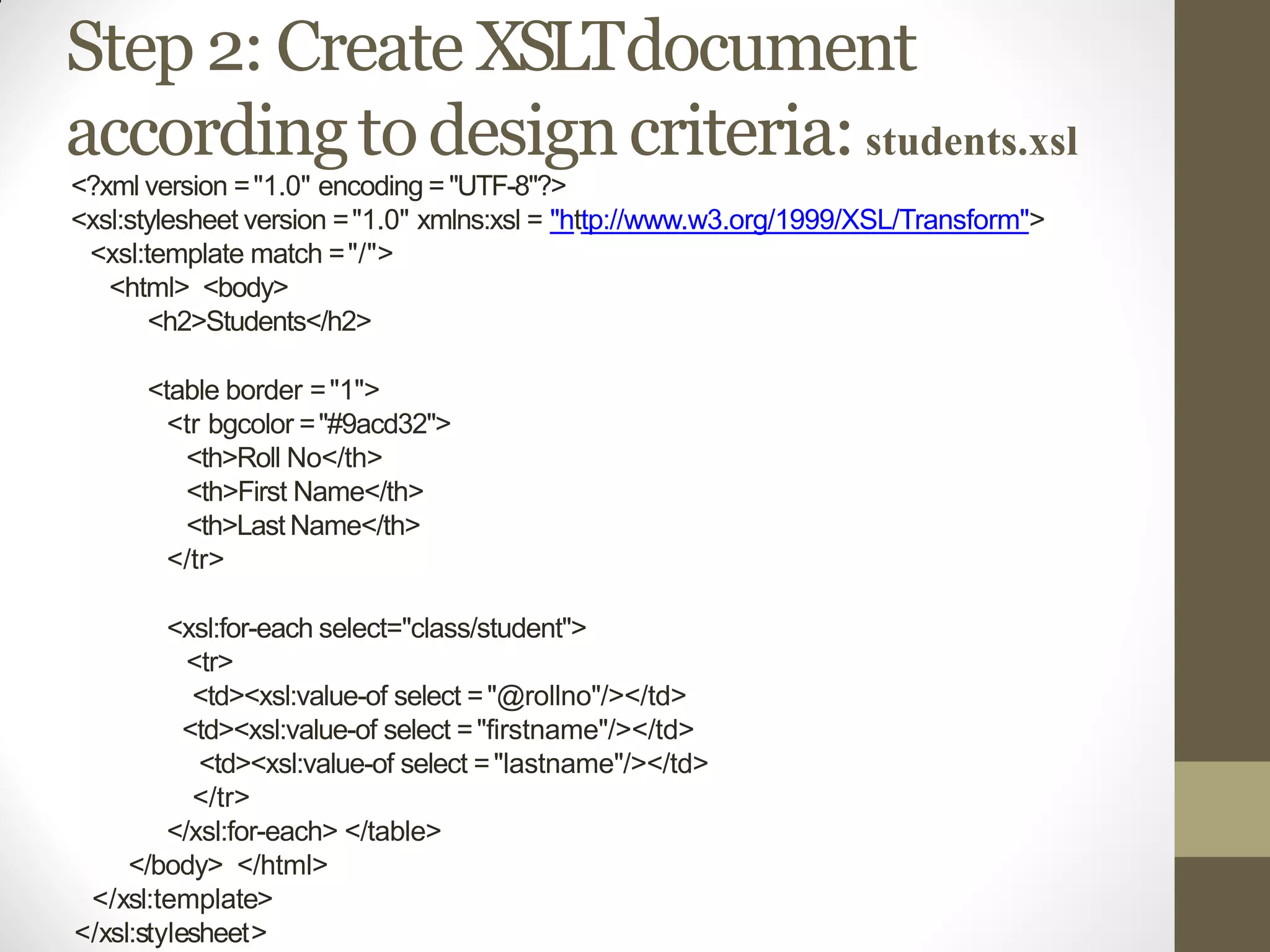Click the value-of select "firstname" line
This screenshot has width=1270, height=952.
[x=438, y=729]
